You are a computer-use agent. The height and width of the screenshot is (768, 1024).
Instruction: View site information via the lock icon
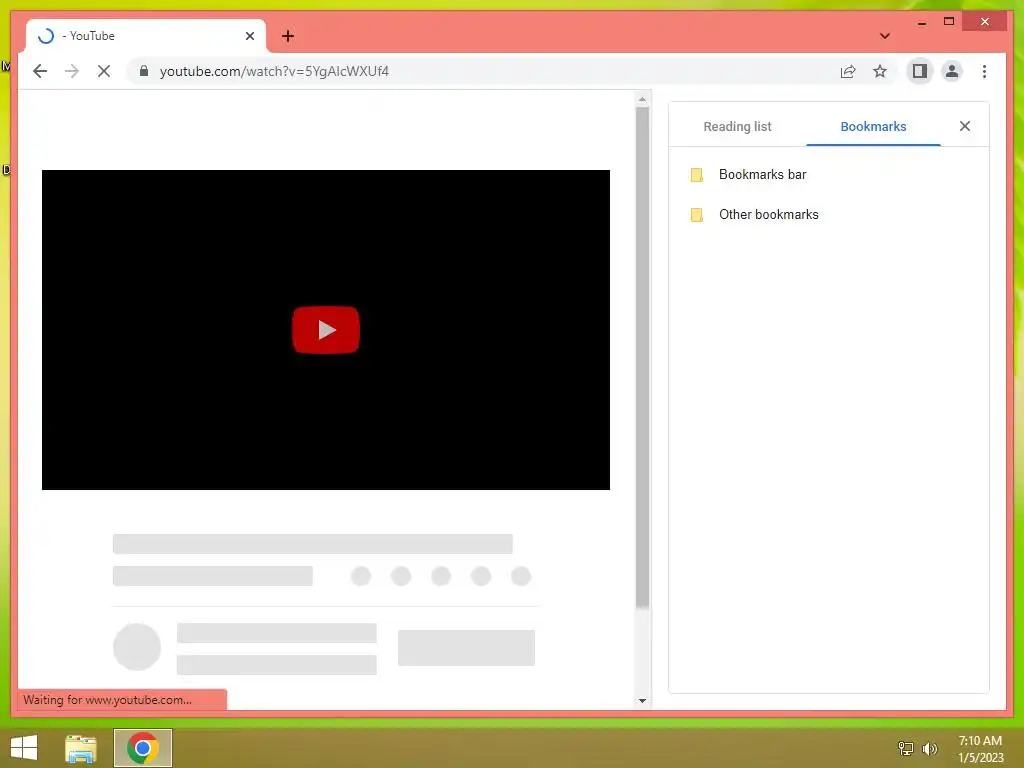(144, 71)
